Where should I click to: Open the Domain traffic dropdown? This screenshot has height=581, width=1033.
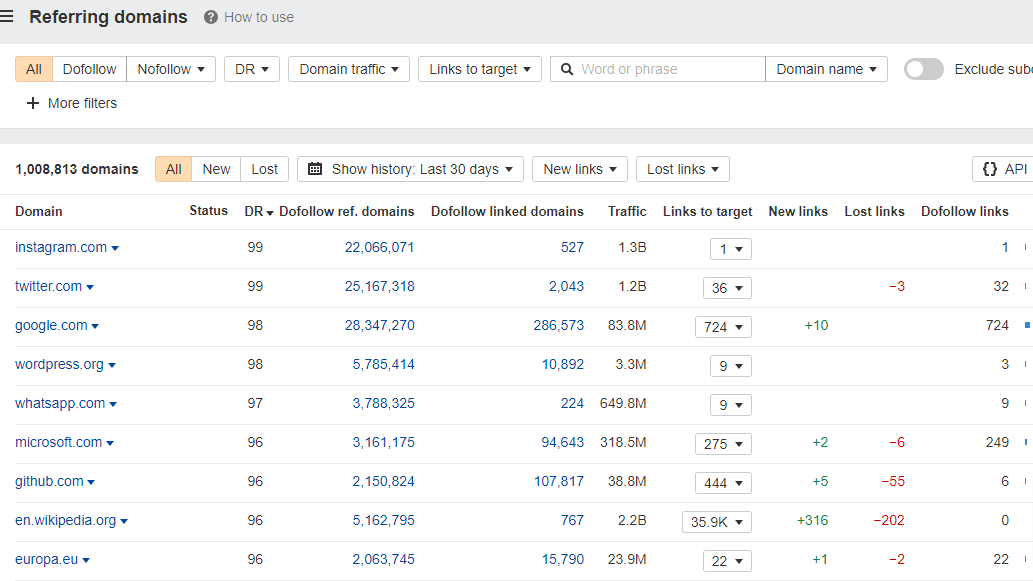[349, 69]
